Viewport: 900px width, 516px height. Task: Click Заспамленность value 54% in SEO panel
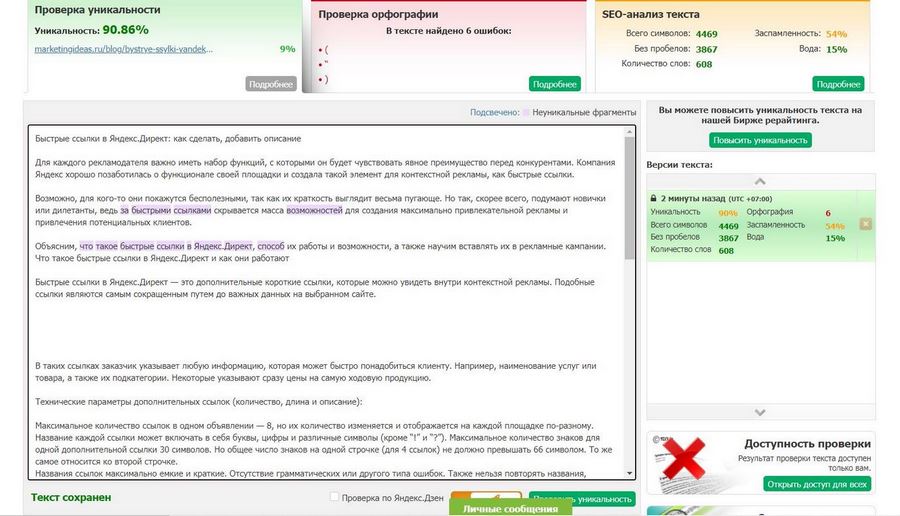click(x=836, y=34)
